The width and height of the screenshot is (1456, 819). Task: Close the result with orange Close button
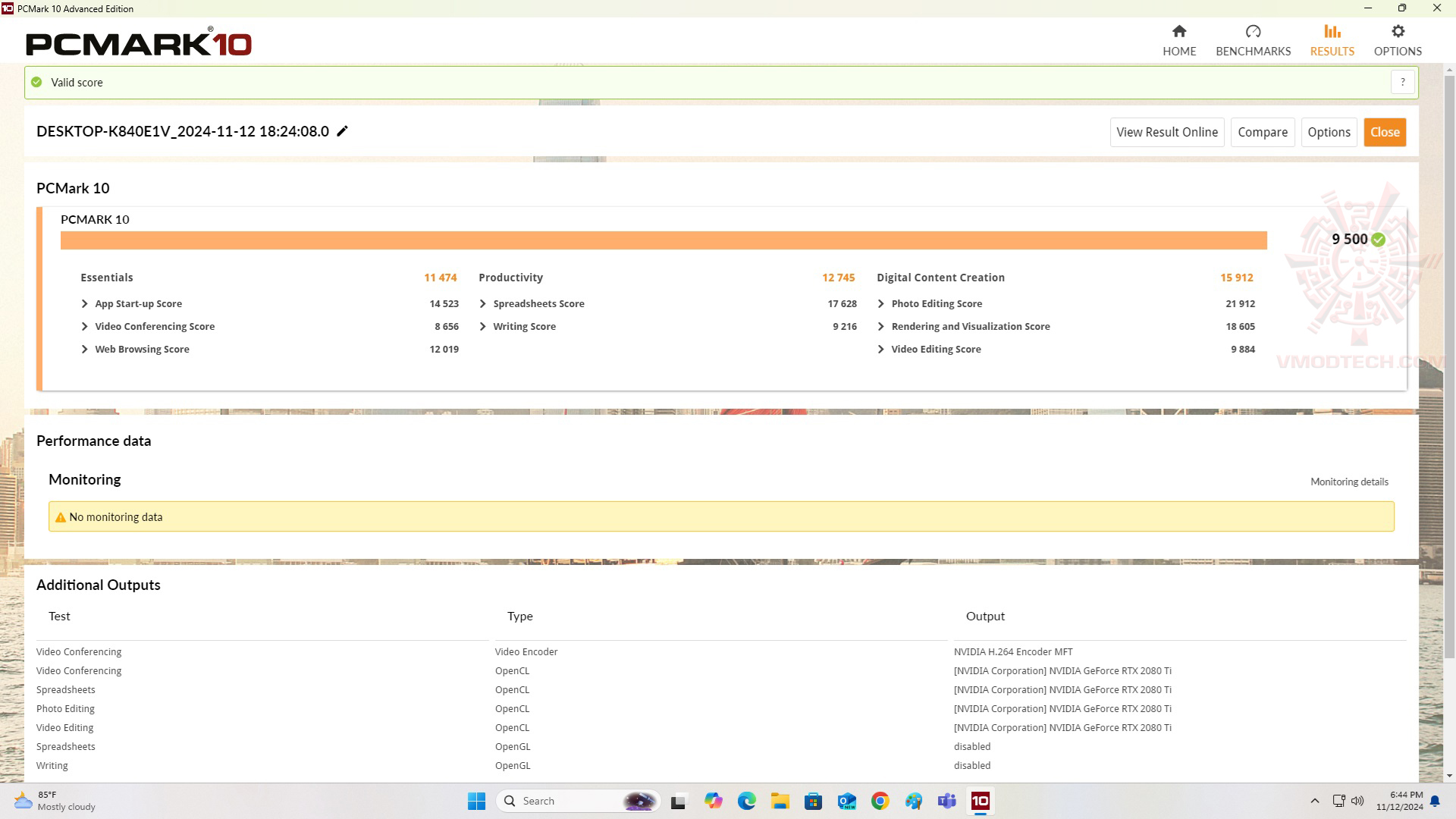tap(1384, 132)
